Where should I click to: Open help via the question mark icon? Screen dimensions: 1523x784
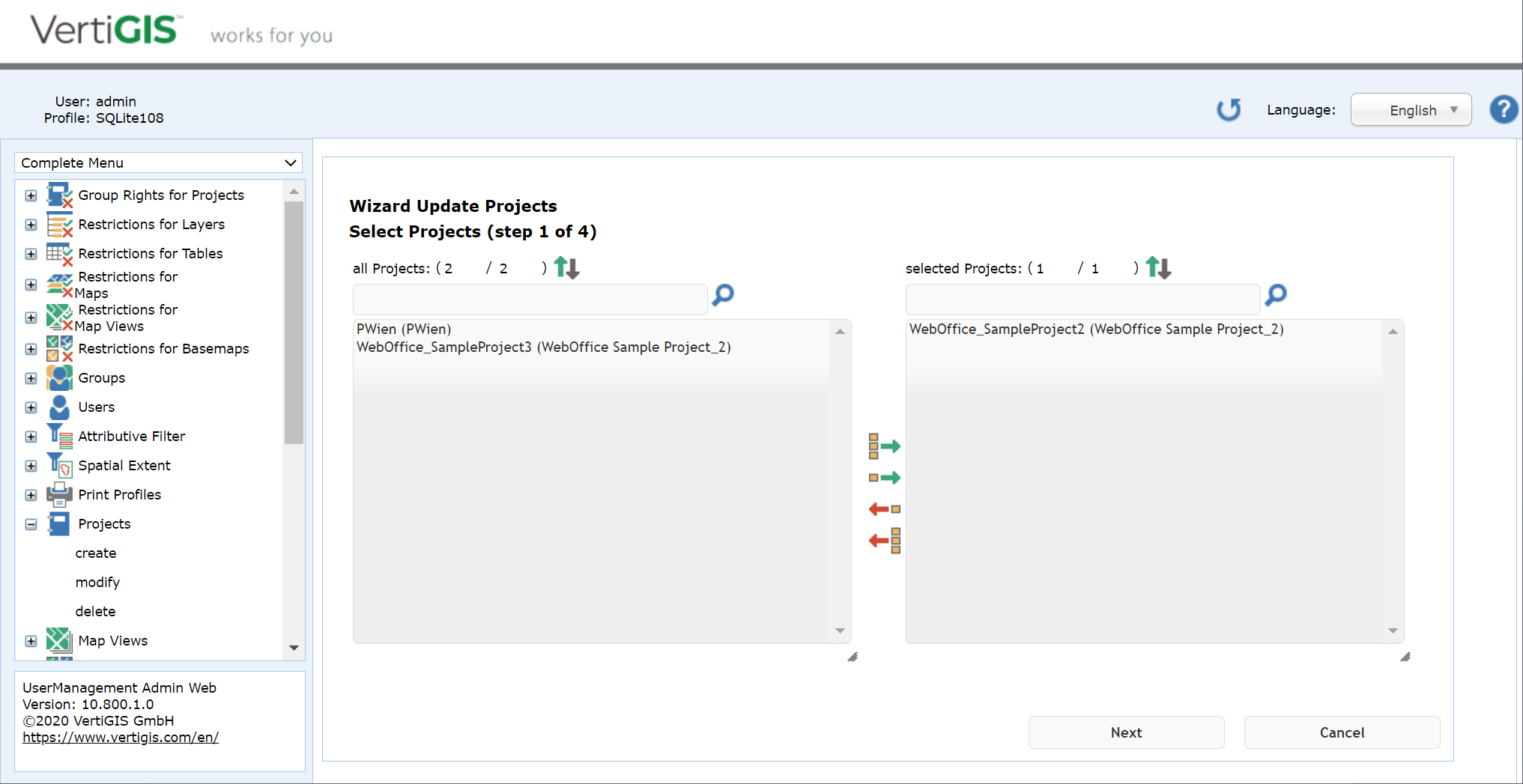click(x=1503, y=109)
